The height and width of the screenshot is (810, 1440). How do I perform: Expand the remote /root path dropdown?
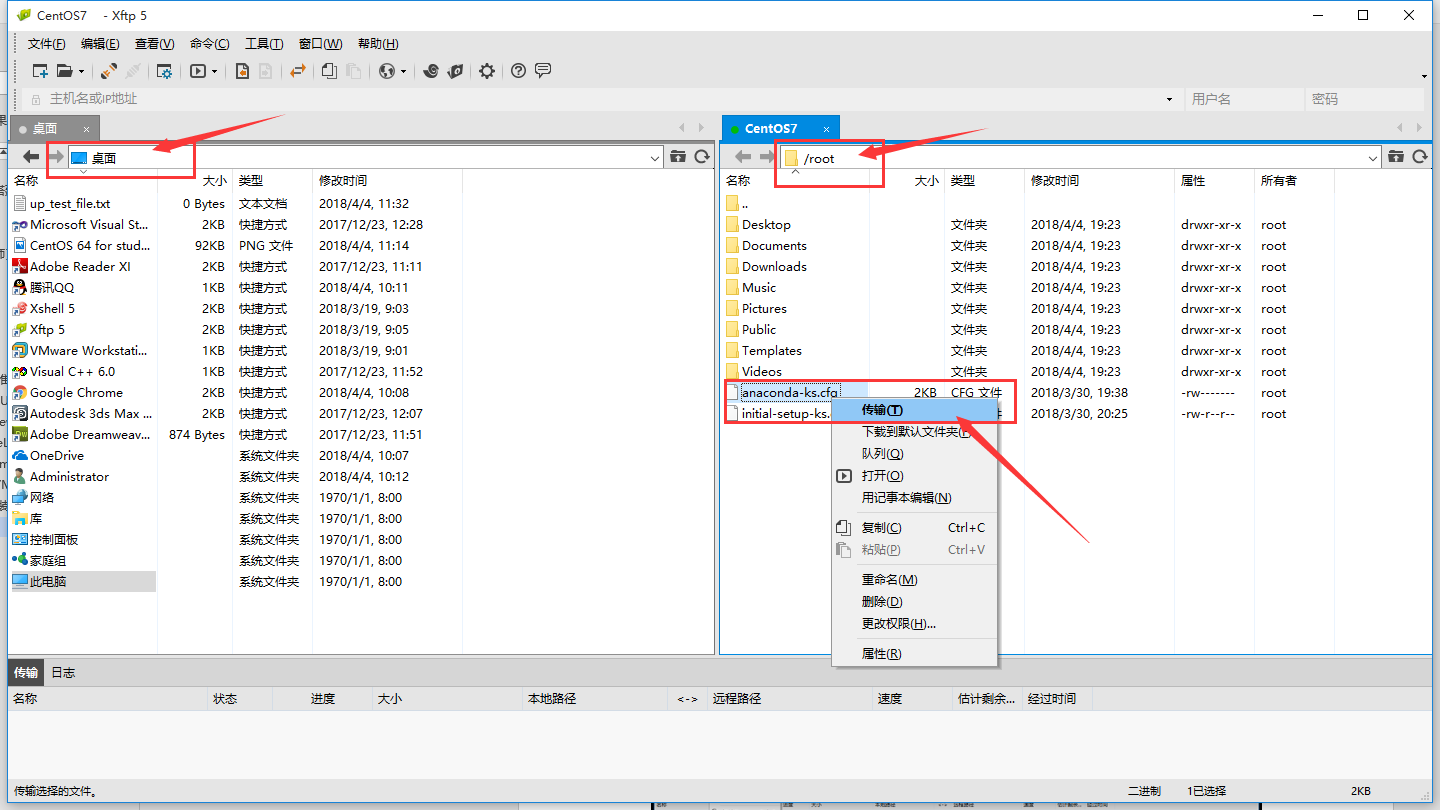pos(1373,158)
